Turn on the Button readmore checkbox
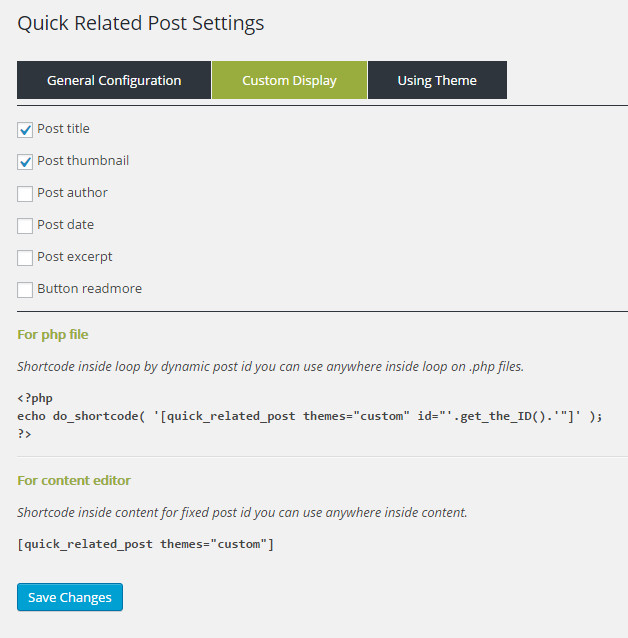Screen dimensions: 628x638 tap(25, 290)
